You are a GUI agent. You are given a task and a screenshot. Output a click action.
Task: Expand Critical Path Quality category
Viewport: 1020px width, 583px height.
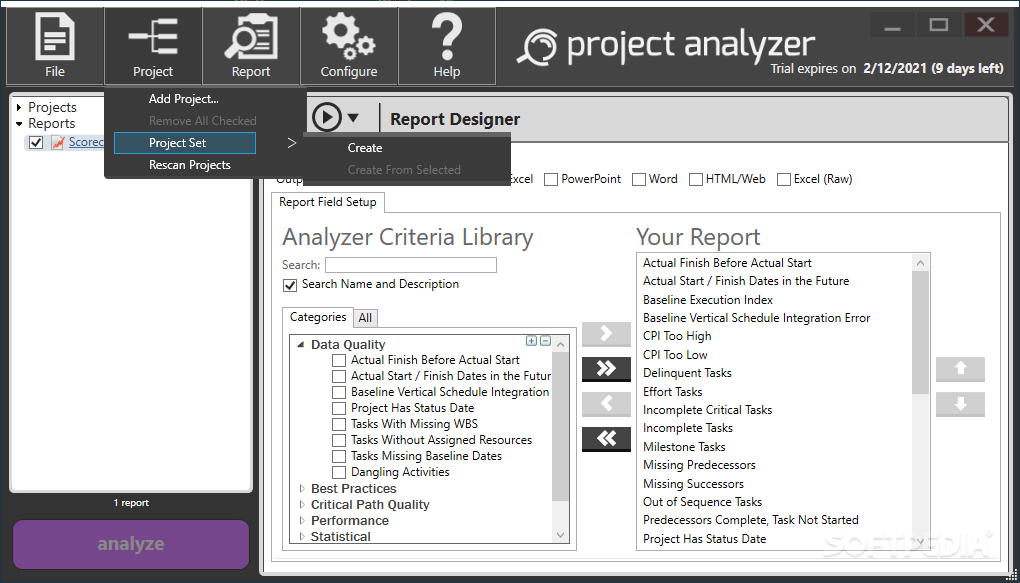pyautogui.click(x=302, y=504)
